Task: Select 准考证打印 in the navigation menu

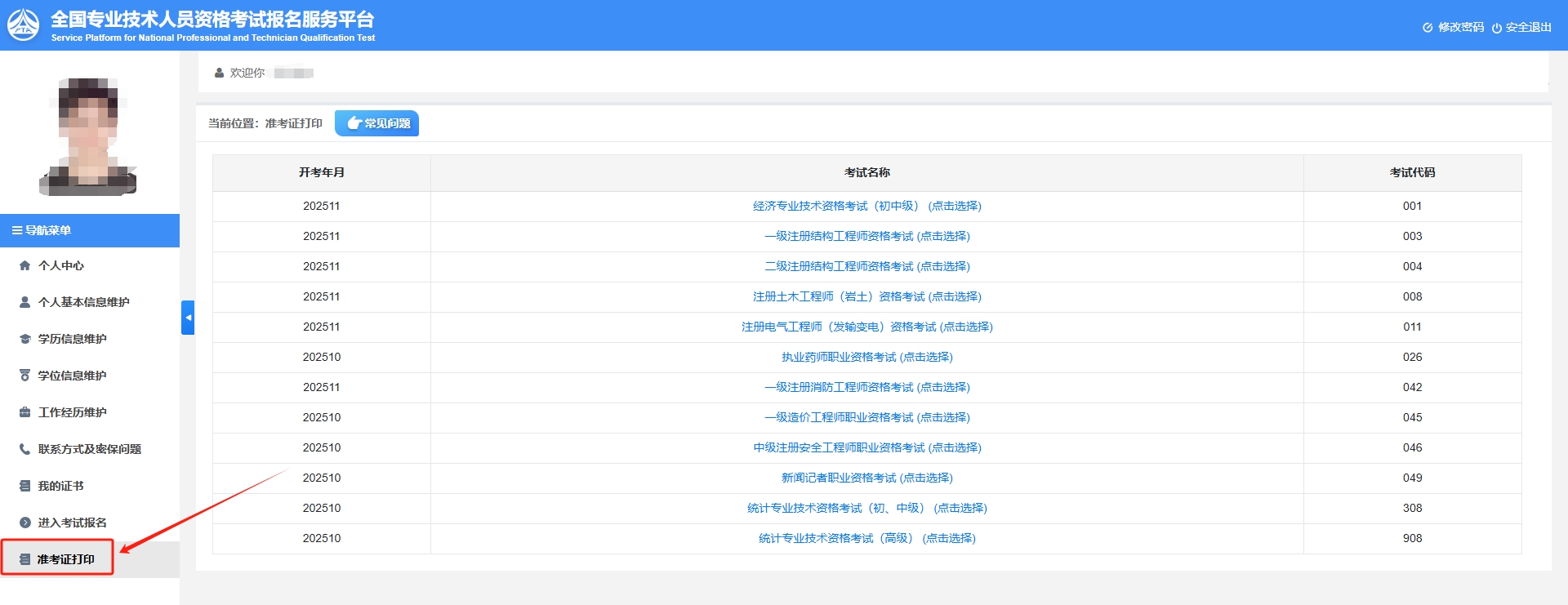Action: 65,559
